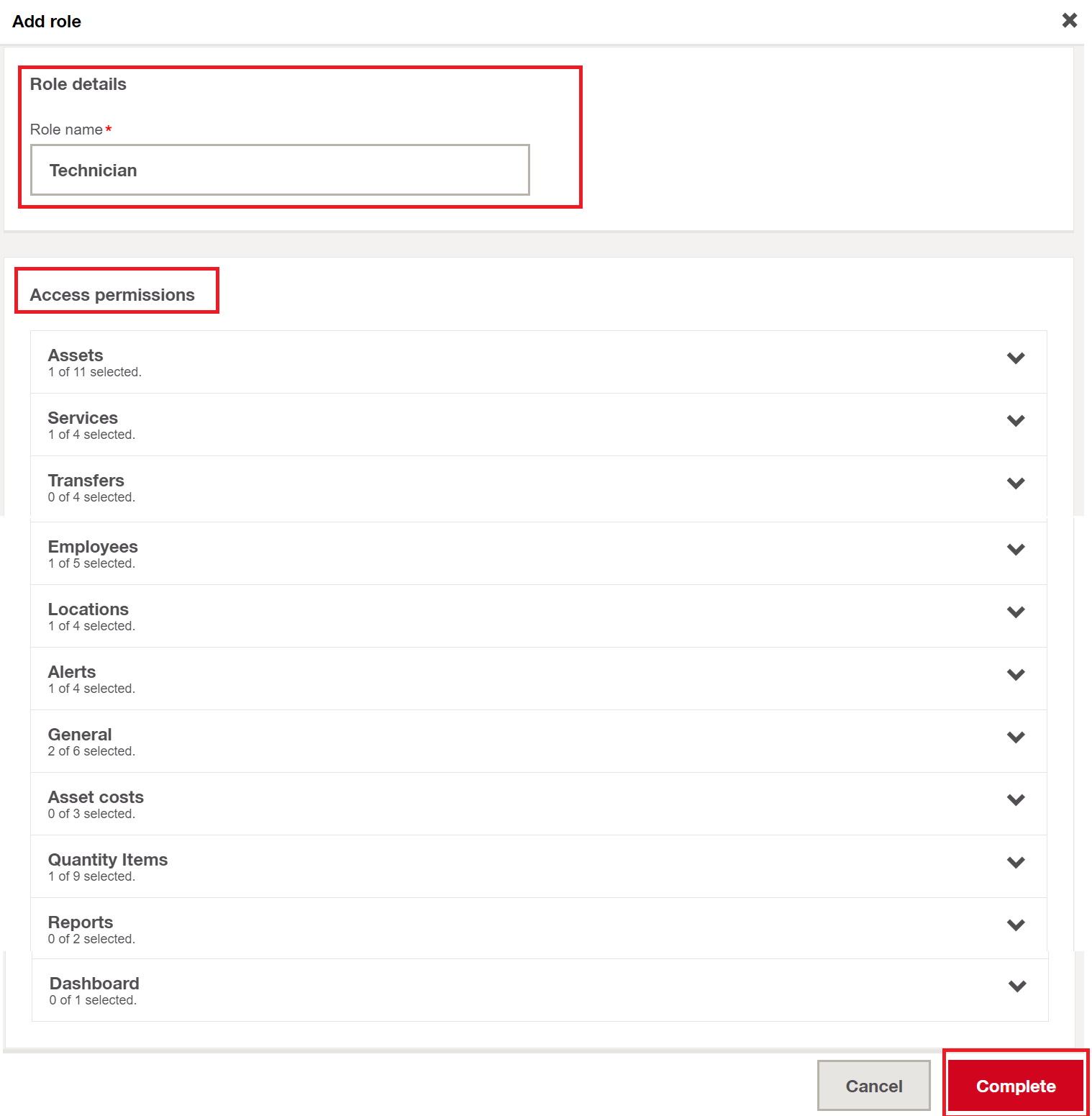Click the Quantity Items chevron arrow
The width and height of the screenshot is (1092, 1116).
point(1015,863)
